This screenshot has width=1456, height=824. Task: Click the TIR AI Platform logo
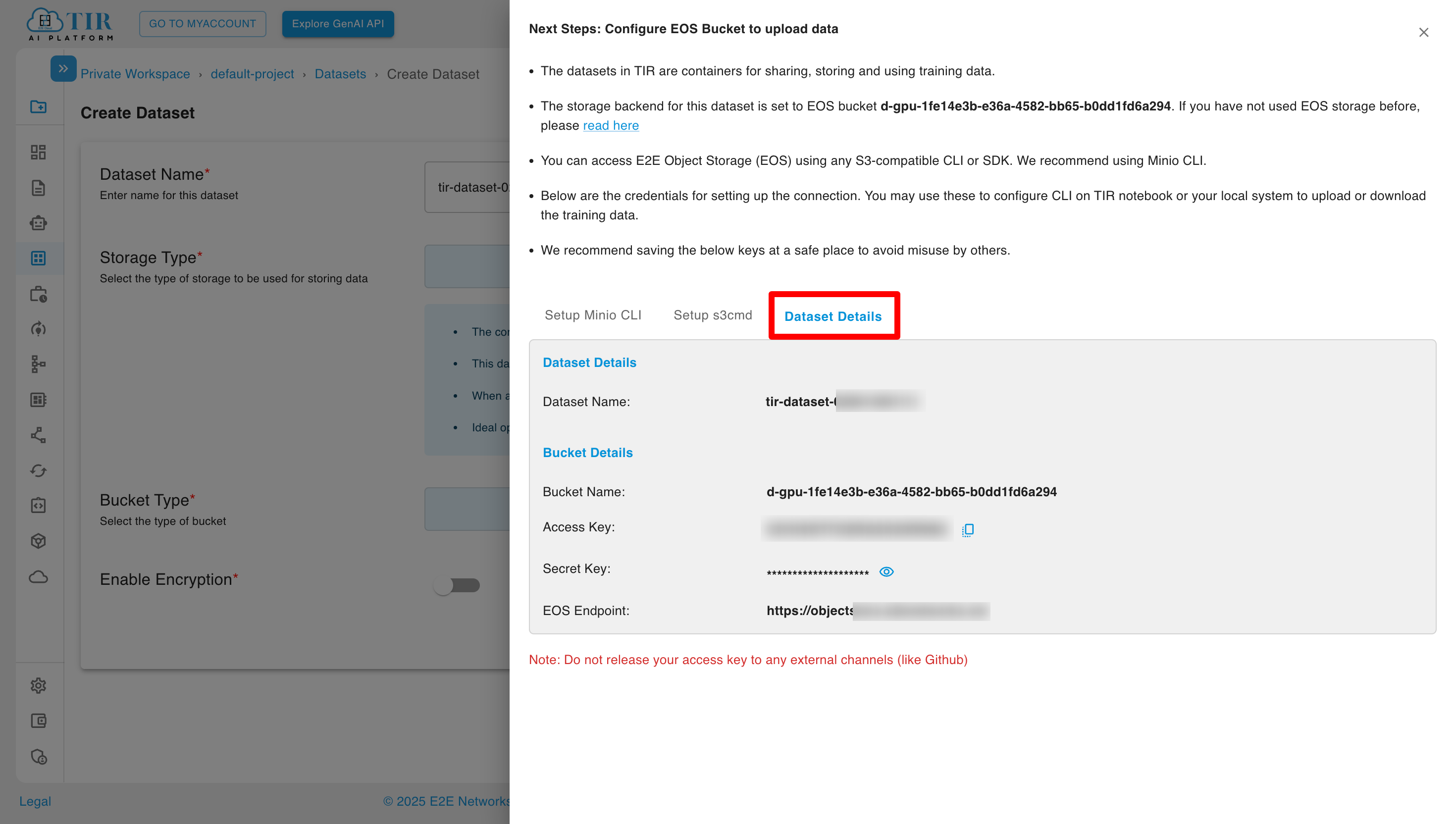tap(70, 24)
